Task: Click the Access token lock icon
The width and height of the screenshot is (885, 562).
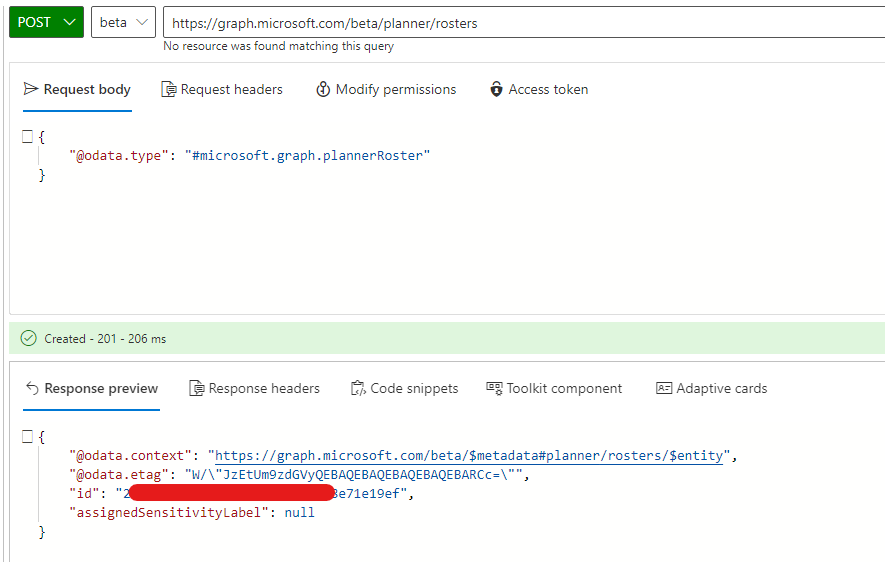Action: (x=496, y=89)
